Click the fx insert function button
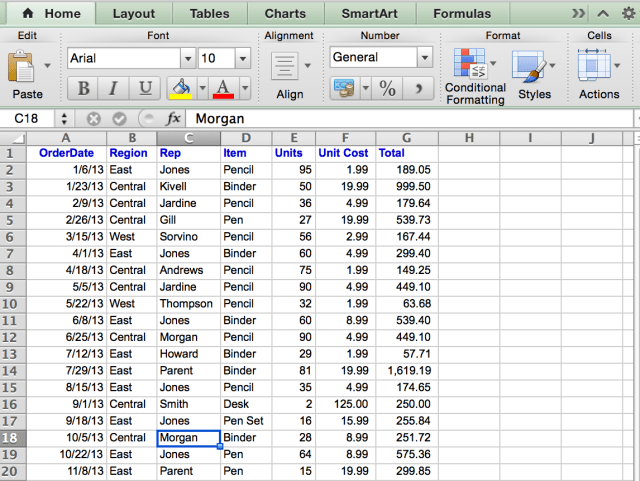Screen dimensions: 640x481 173,118
